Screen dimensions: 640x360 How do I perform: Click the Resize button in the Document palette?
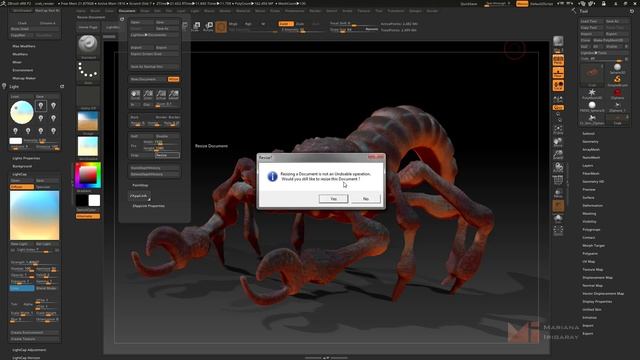point(167,155)
